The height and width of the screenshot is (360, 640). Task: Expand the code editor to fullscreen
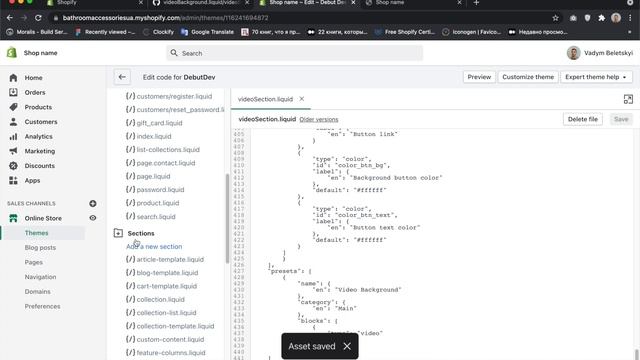pyautogui.click(x=628, y=99)
